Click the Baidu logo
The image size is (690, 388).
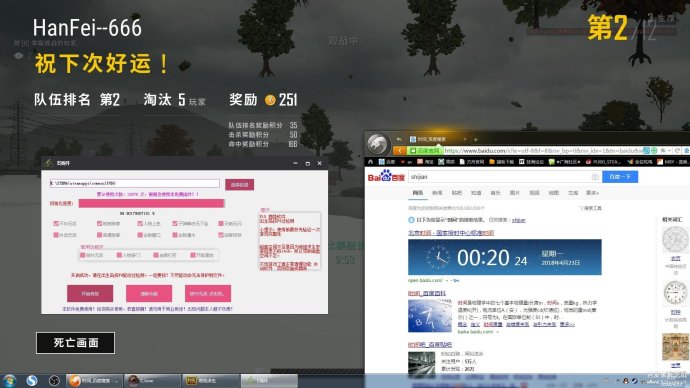tap(386, 176)
